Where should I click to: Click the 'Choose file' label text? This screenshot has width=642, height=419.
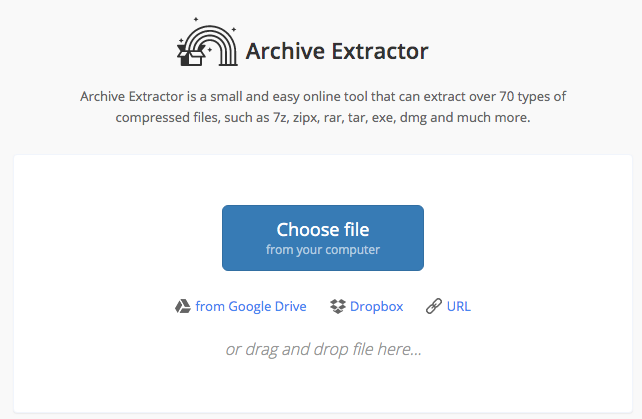point(323,229)
